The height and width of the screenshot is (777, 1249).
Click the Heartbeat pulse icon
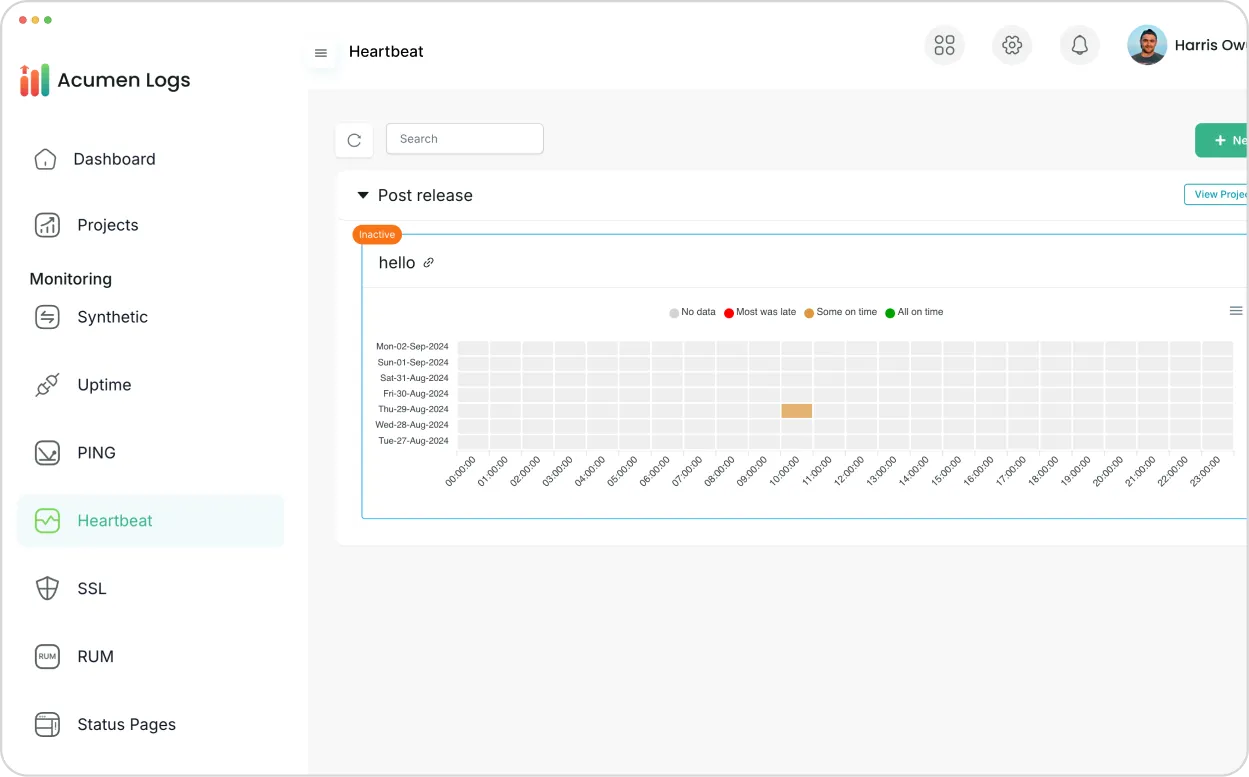47,521
